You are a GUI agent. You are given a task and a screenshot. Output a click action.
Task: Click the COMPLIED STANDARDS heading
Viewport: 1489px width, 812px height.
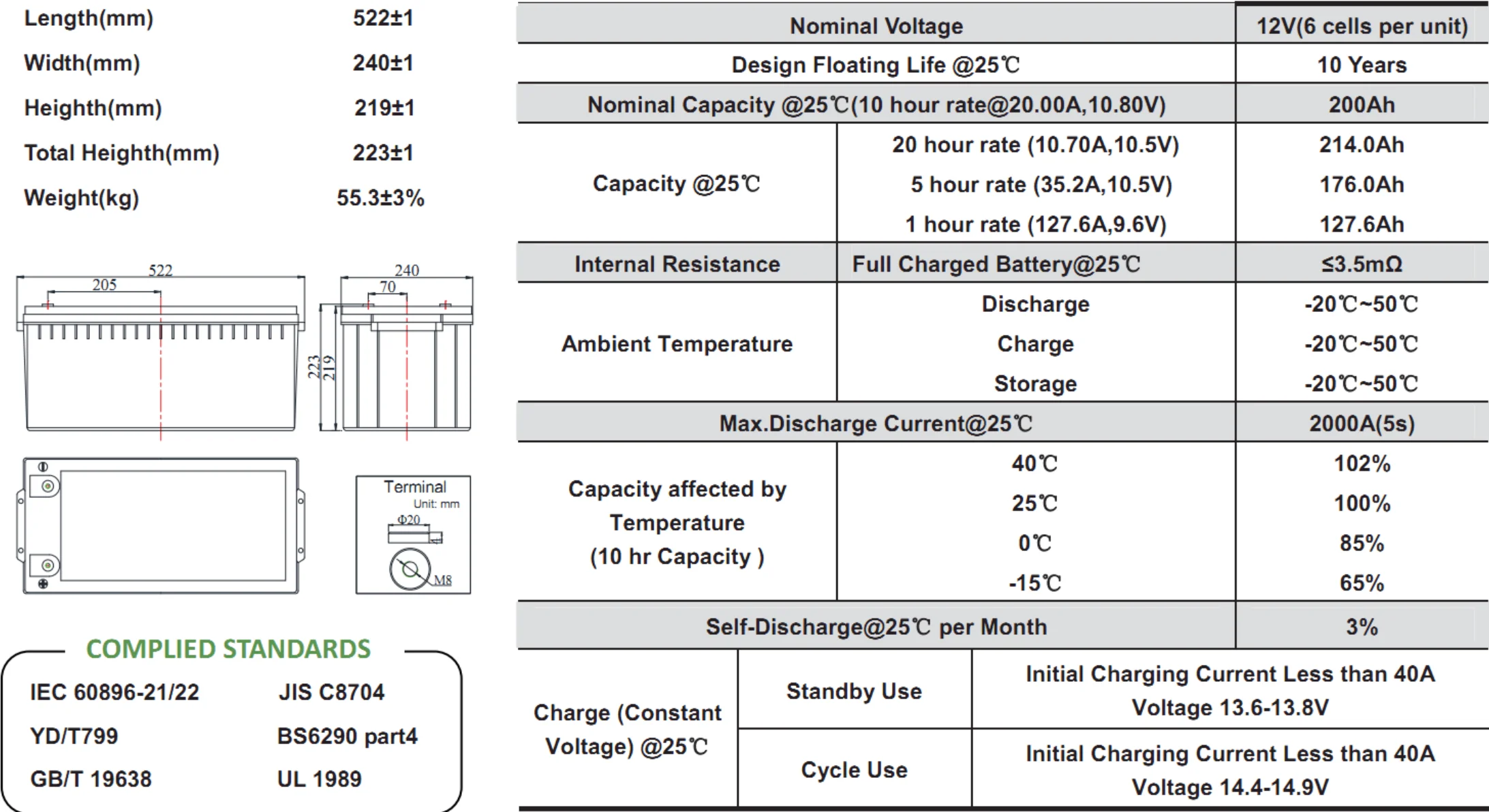(x=228, y=649)
